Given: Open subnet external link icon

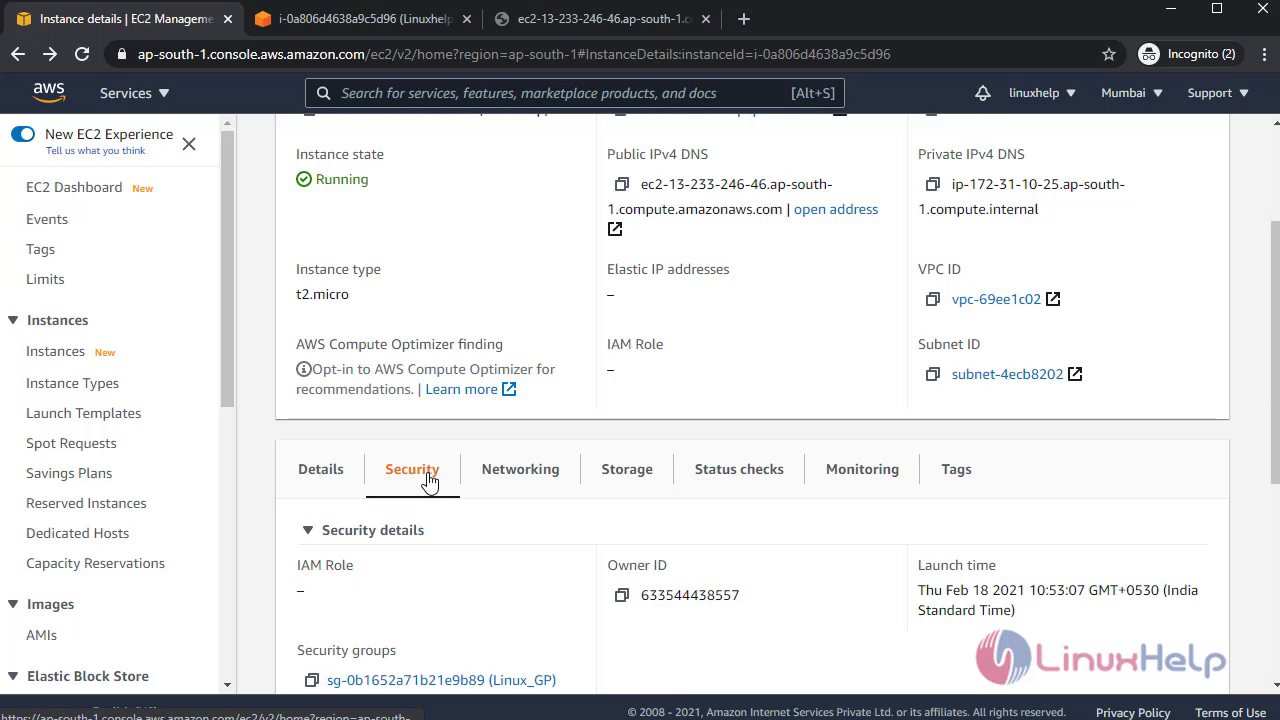Looking at the screenshot, I should [1075, 374].
